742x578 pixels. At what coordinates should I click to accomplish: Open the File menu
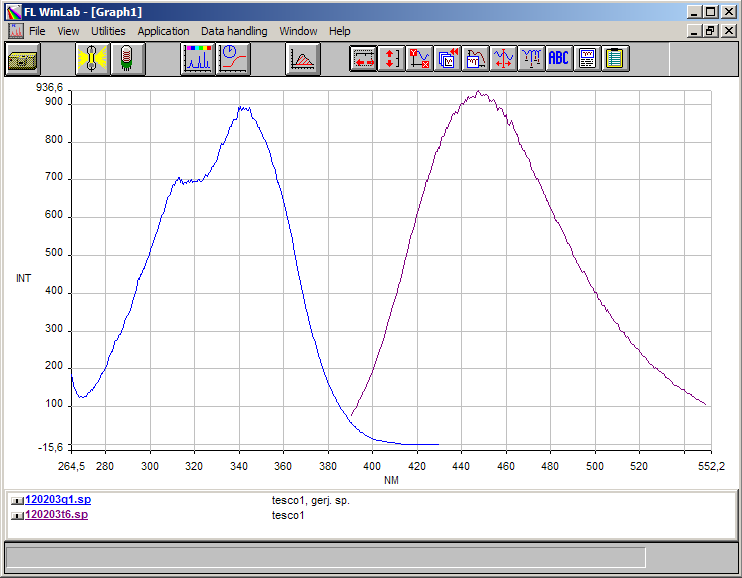coord(37,31)
